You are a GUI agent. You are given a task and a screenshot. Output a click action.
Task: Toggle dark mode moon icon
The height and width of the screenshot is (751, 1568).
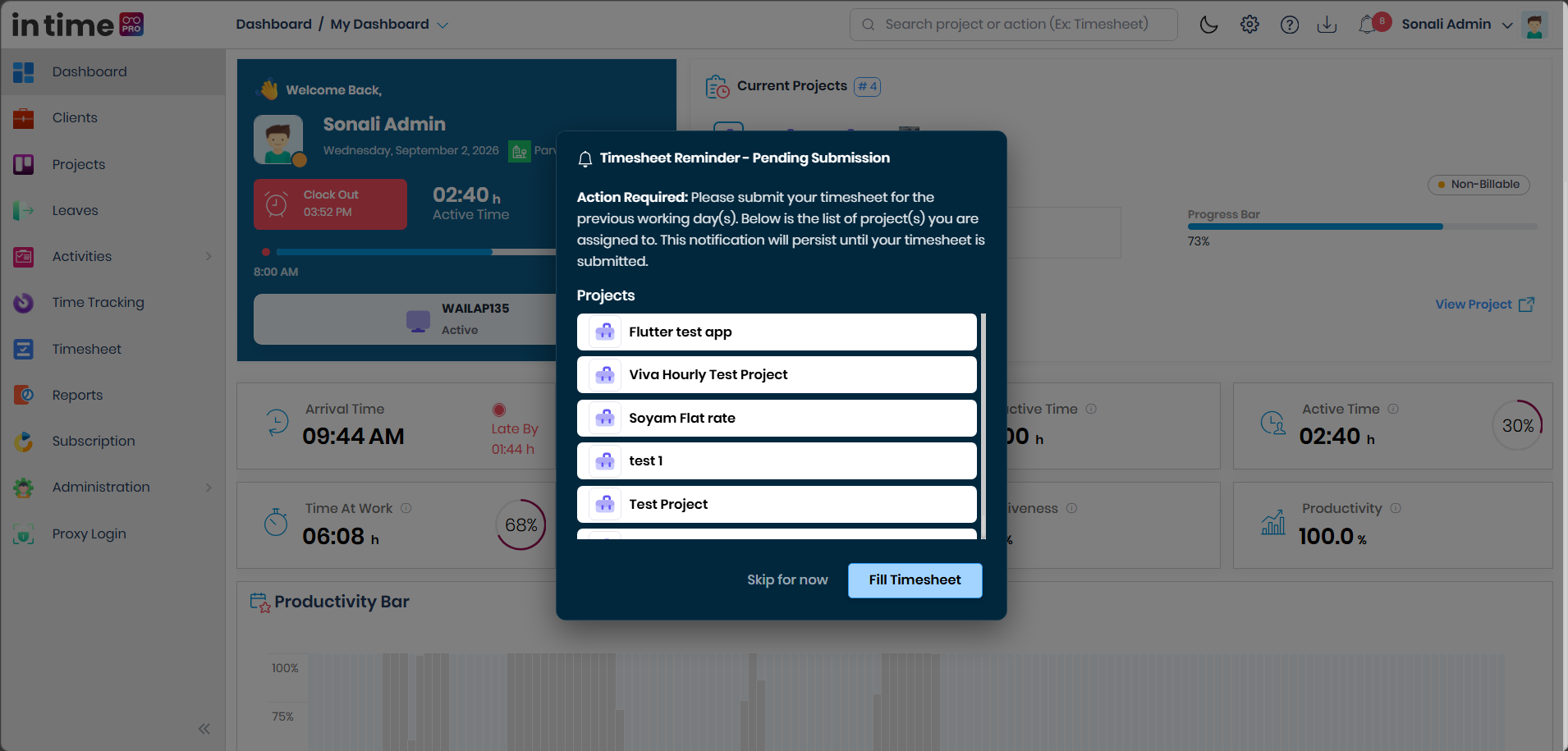(x=1208, y=25)
